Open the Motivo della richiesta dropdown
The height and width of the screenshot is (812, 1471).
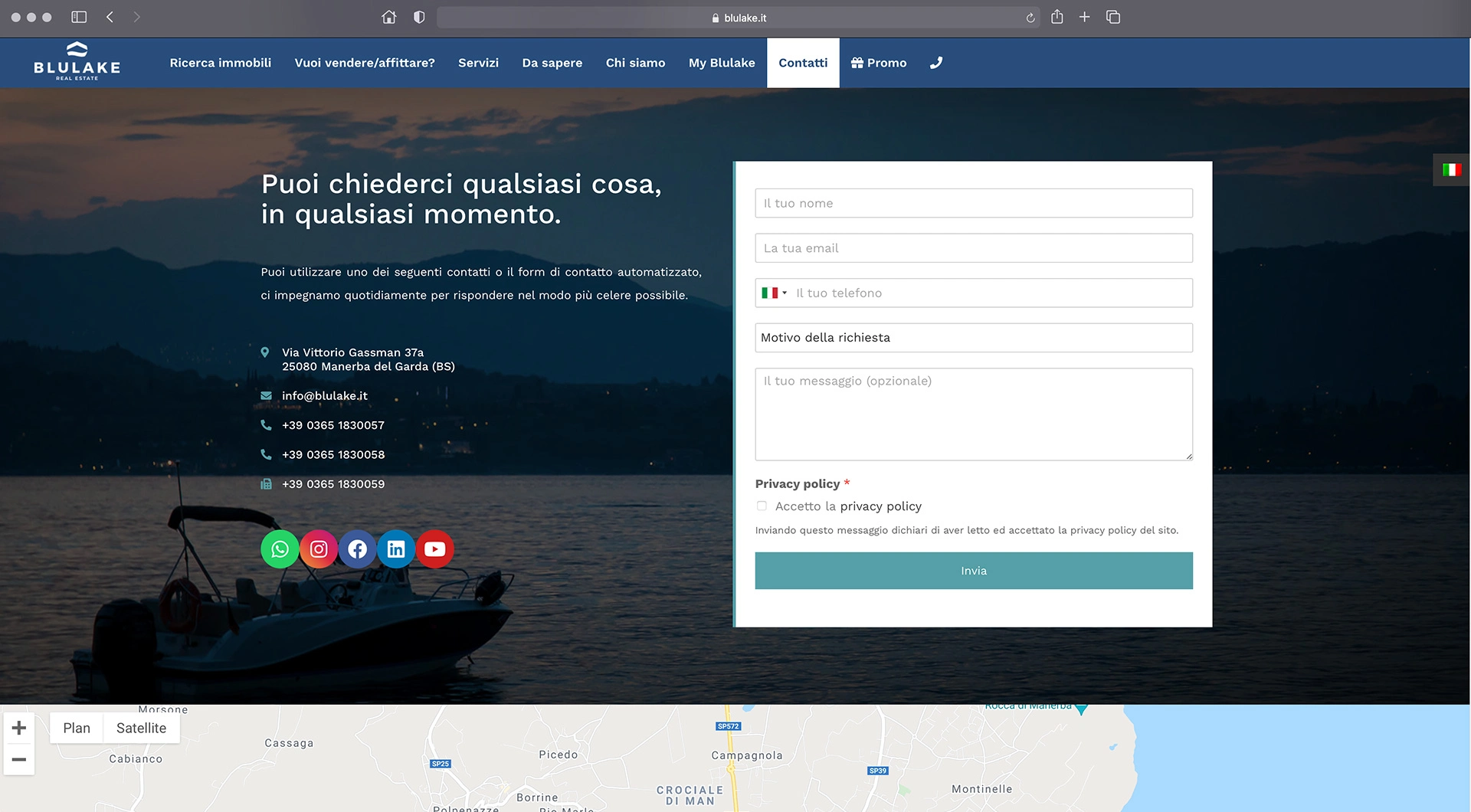(x=974, y=338)
